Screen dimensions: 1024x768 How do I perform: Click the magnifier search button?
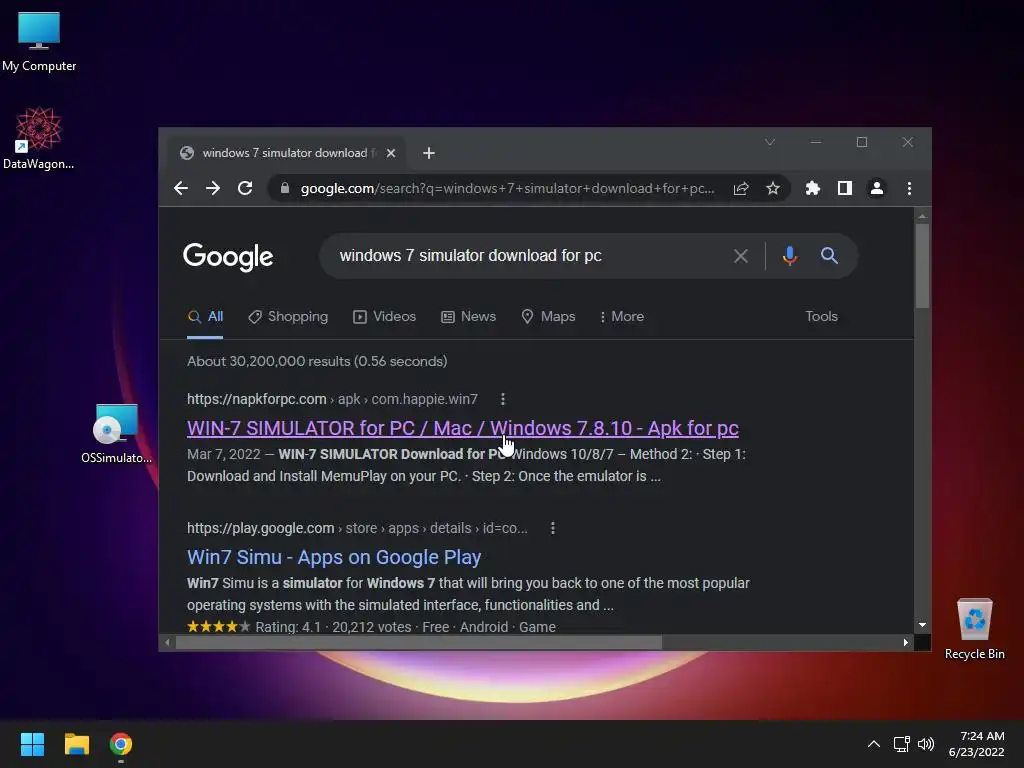(x=829, y=255)
